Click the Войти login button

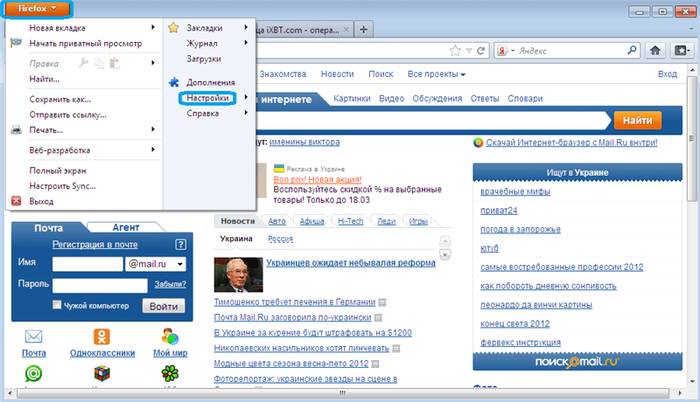pos(163,306)
